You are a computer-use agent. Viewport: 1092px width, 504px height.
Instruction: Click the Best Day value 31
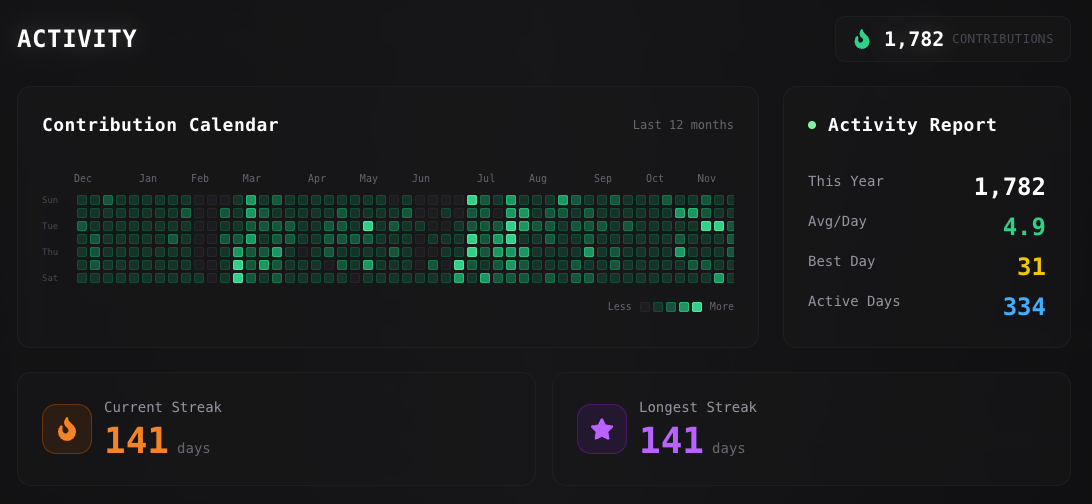1031,267
